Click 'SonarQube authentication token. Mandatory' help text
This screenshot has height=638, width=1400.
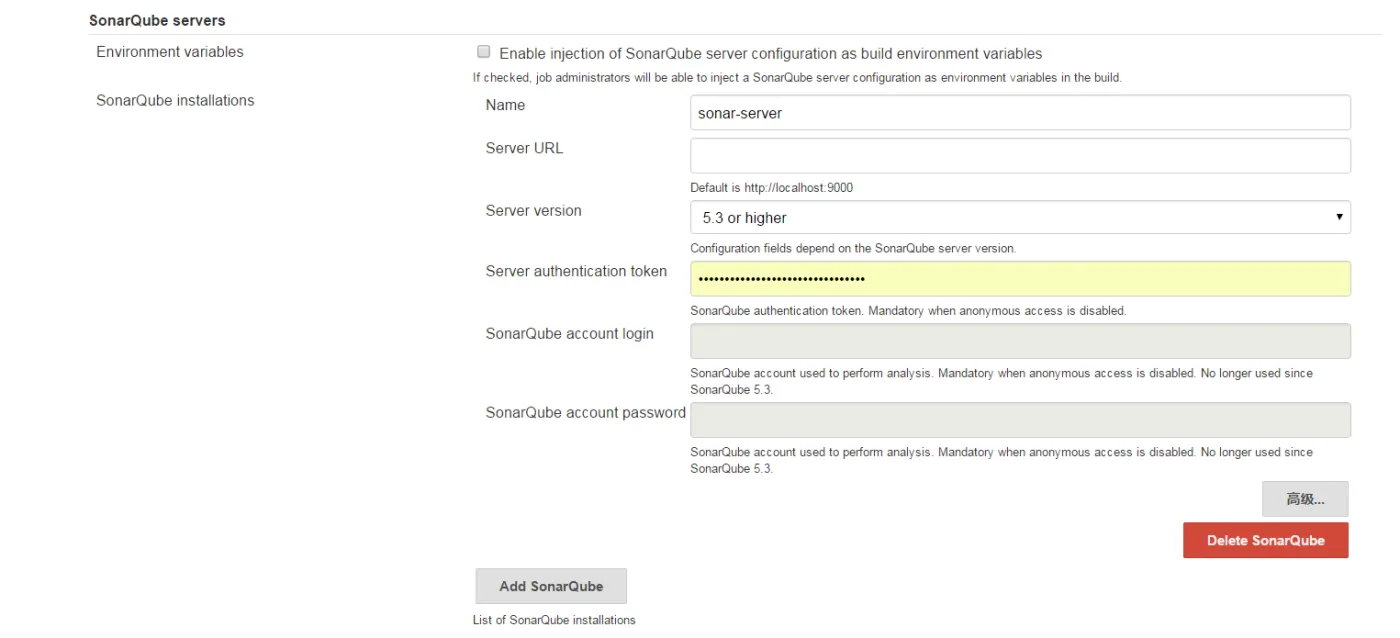pyautogui.click(x=908, y=311)
